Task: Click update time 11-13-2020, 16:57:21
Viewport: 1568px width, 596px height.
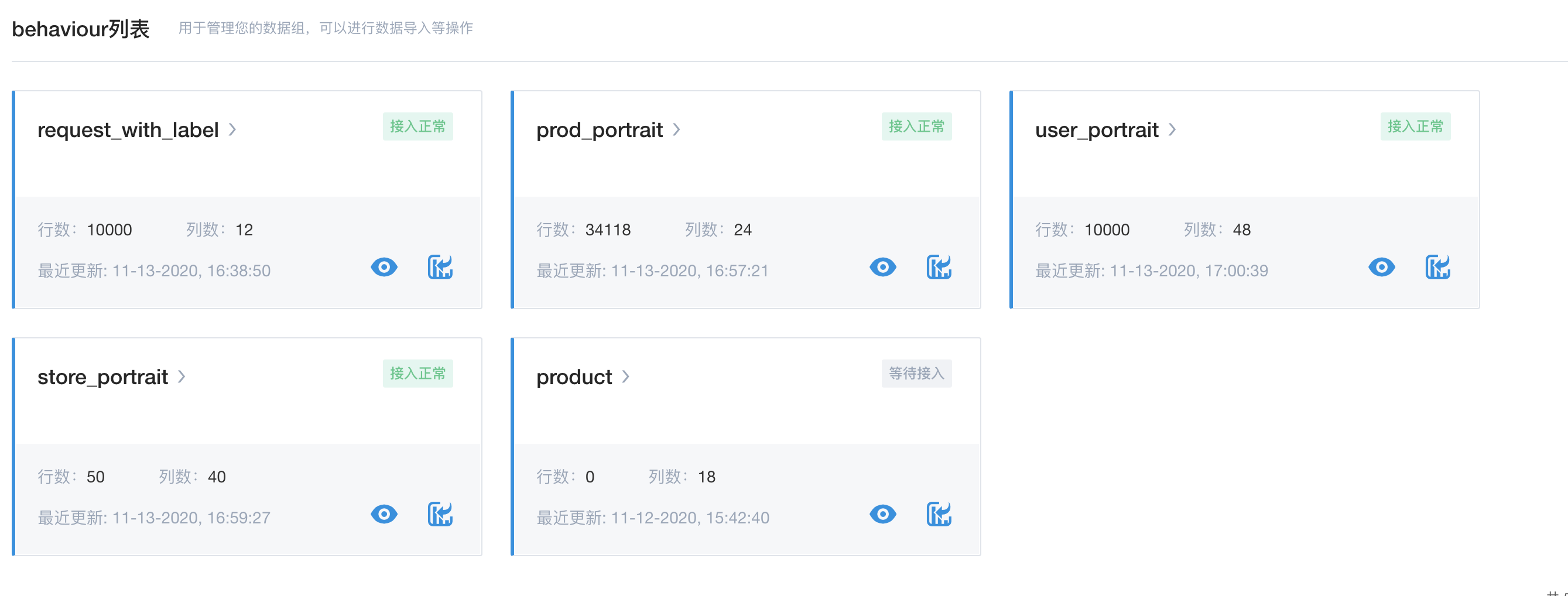Action: [690, 270]
